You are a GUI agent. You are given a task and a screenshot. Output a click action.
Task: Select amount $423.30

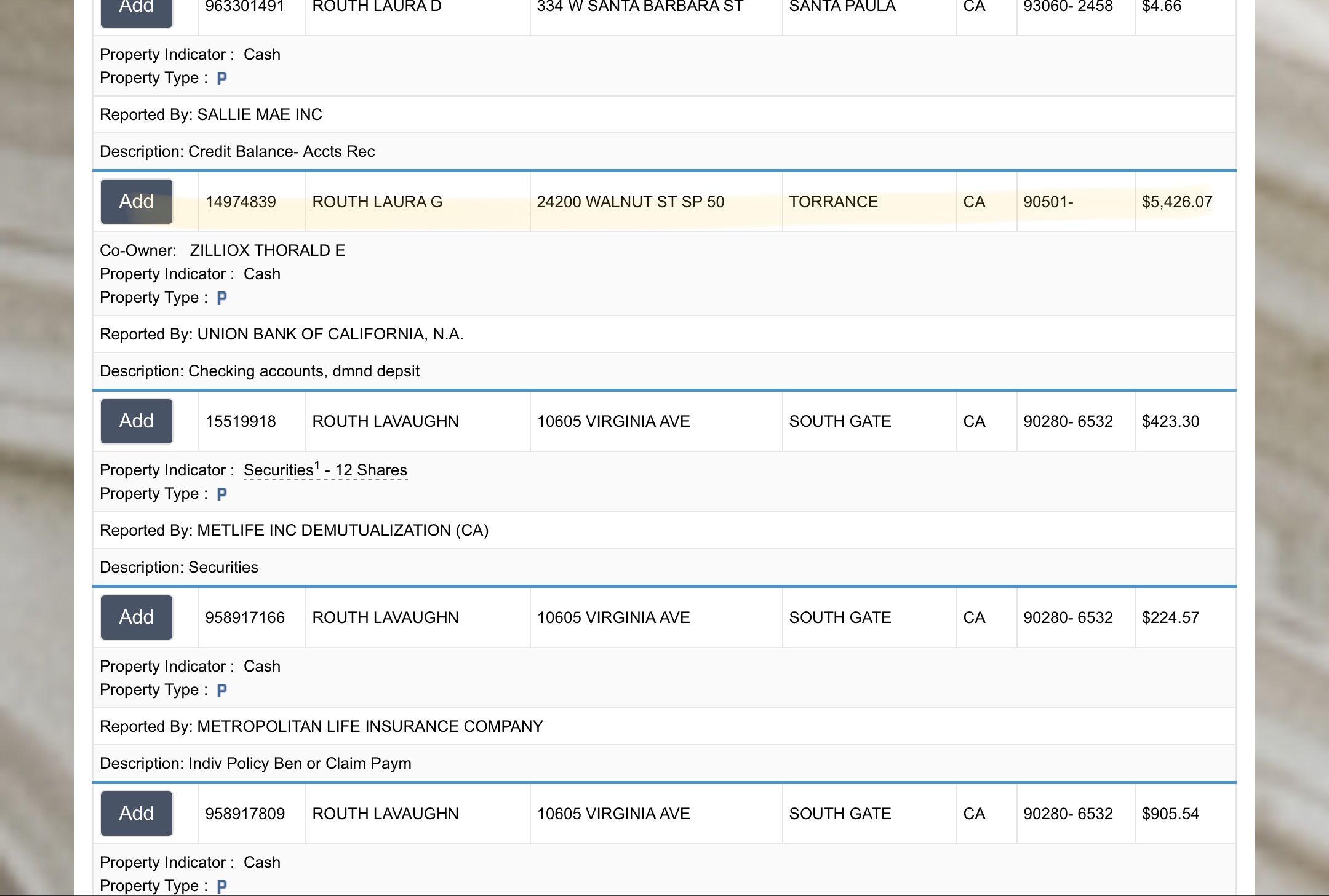click(1171, 421)
